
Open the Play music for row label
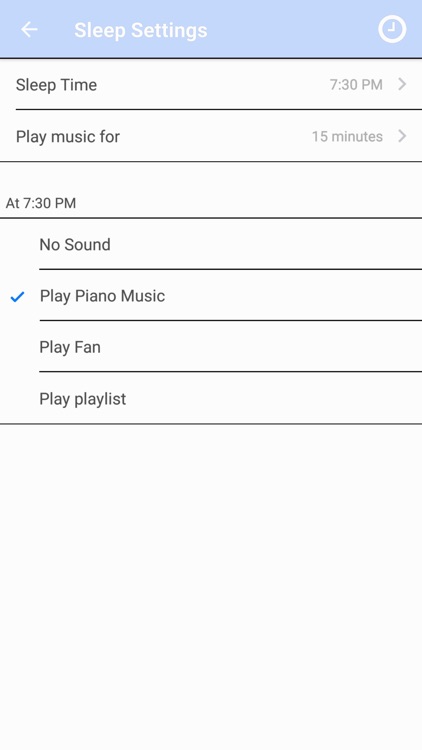click(68, 136)
